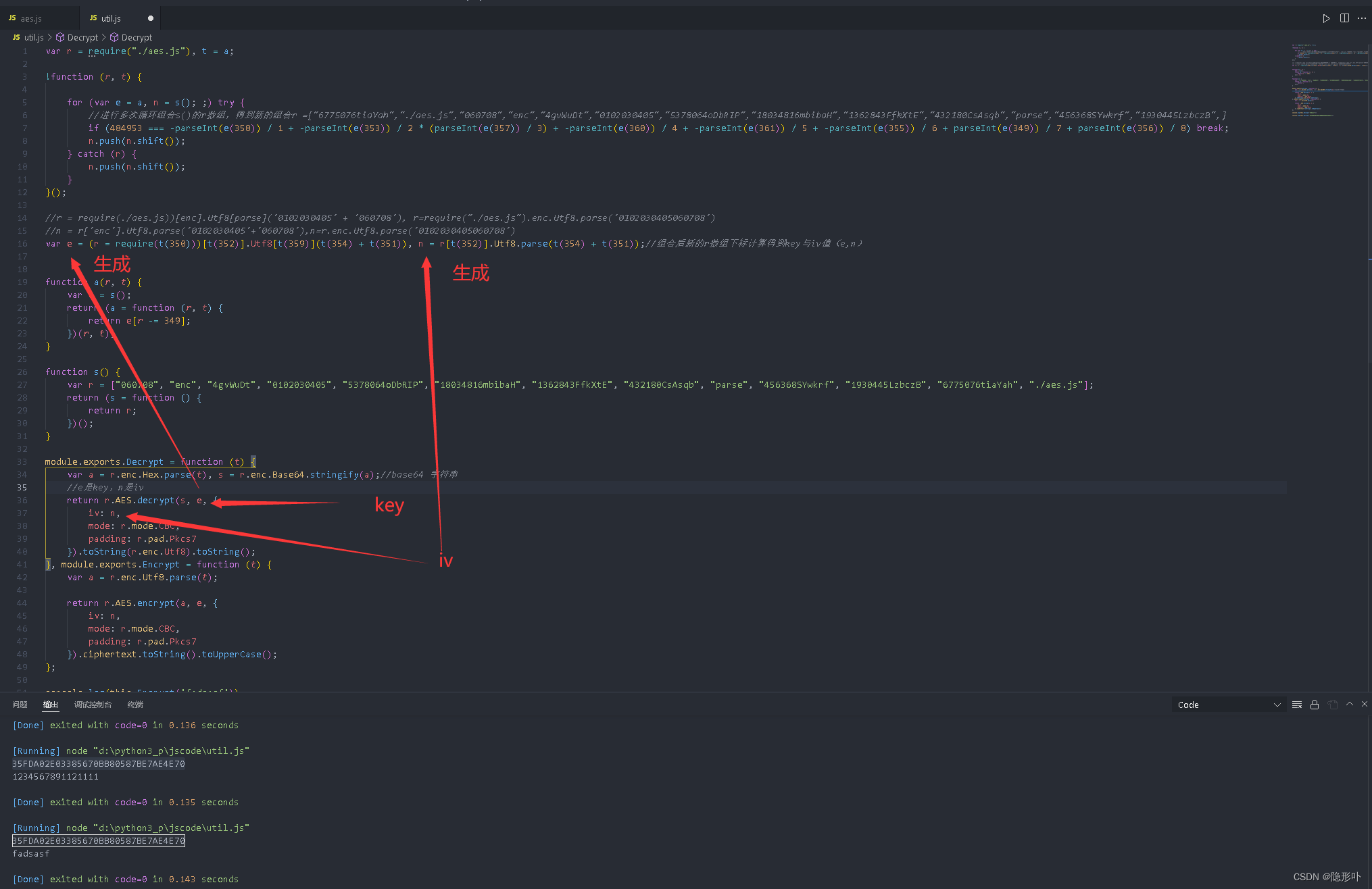The height and width of the screenshot is (889, 1372).
Task: Click the line 33 module.exports.Decrypt code
Action: [150, 461]
